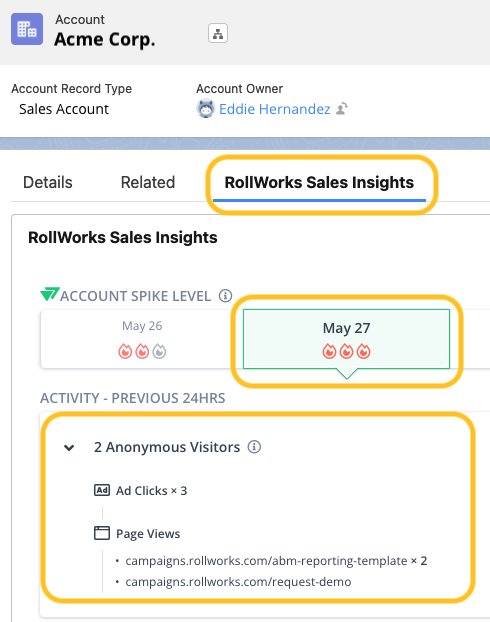Switch to the Details tab
The height and width of the screenshot is (622, 490).
pyautogui.click(x=48, y=182)
